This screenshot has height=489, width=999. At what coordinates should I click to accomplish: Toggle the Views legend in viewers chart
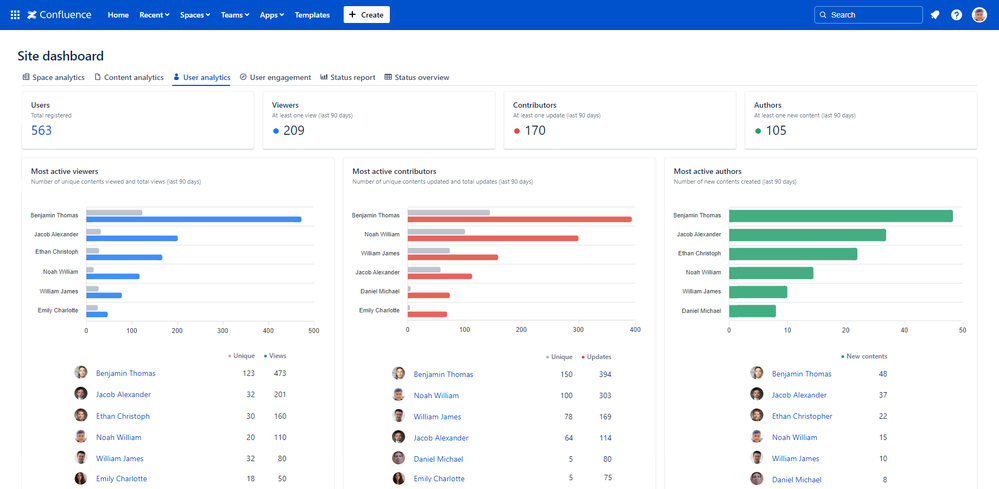[275, 356]
